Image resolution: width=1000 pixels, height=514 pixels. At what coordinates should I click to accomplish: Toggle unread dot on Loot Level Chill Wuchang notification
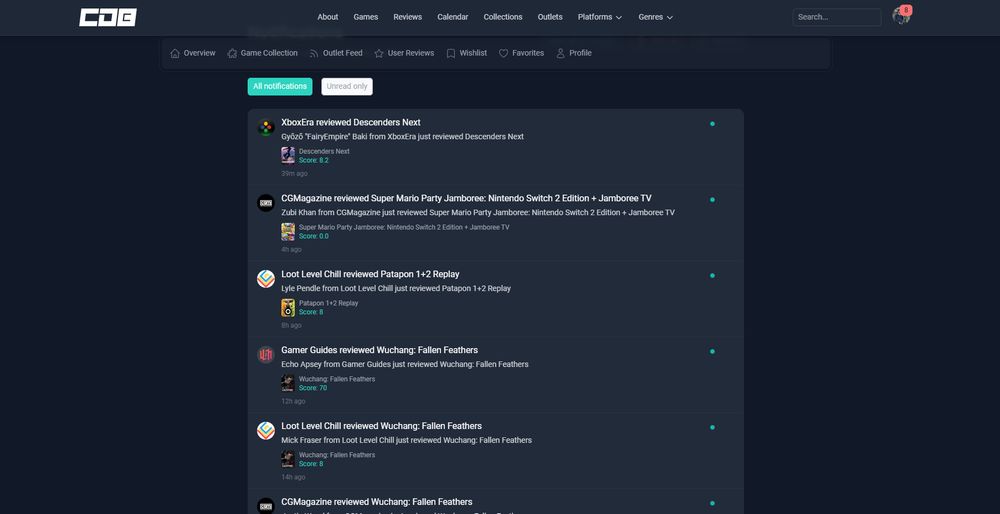tap(712, 427)
